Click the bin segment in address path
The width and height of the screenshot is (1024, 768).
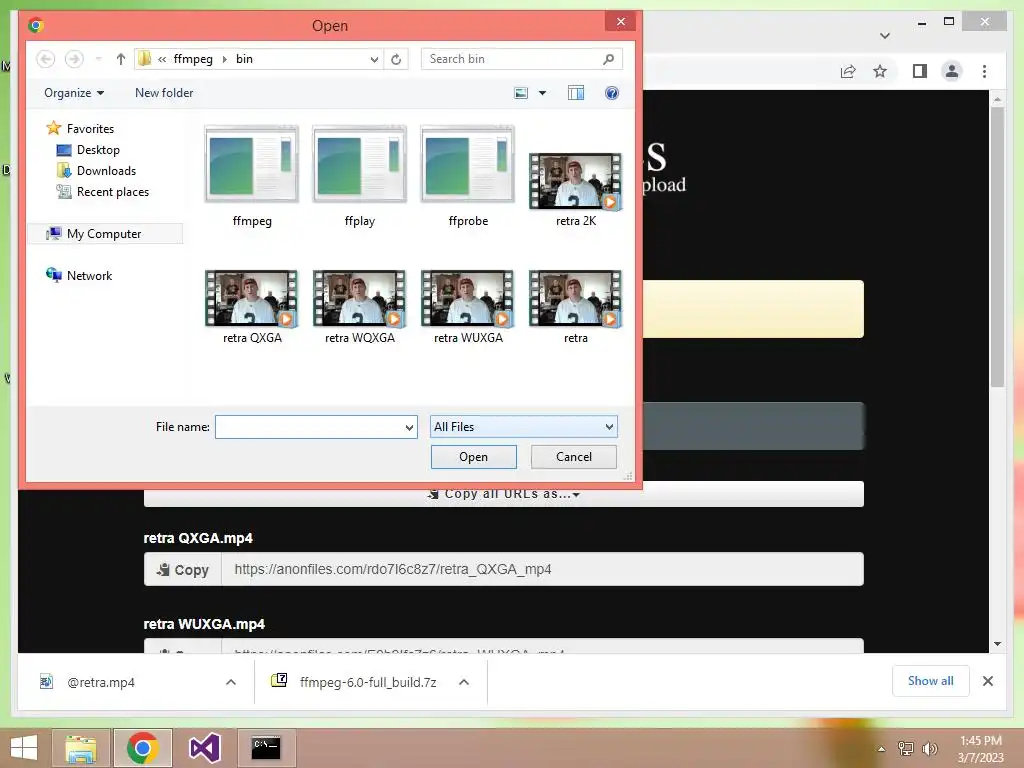[244, 59]
